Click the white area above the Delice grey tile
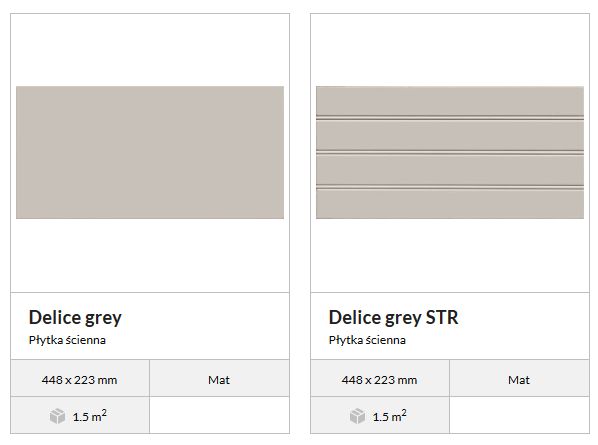The height and width of the screenshot is (445, 598). pos(150,50)
